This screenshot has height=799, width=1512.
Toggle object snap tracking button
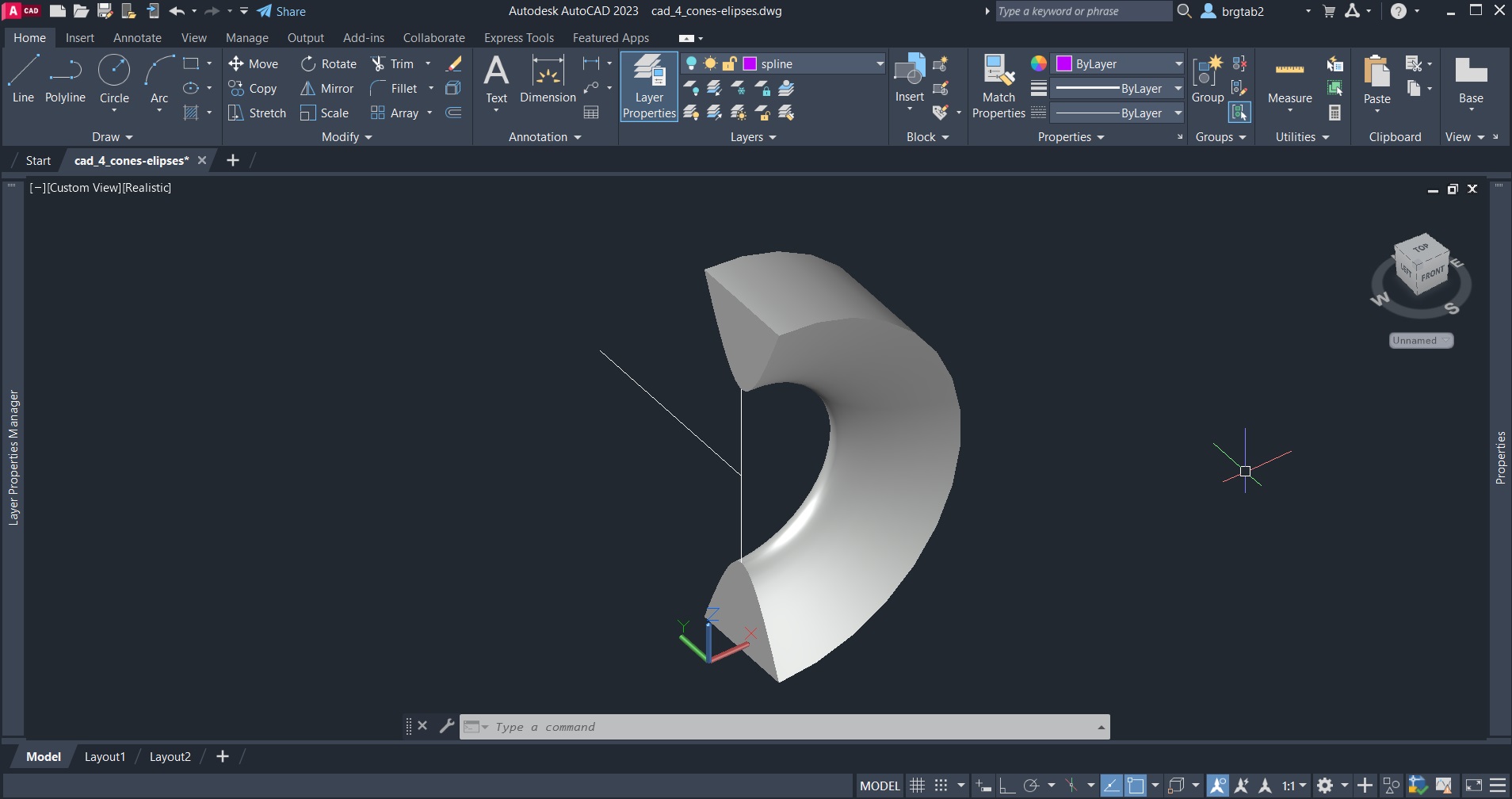1112,786
